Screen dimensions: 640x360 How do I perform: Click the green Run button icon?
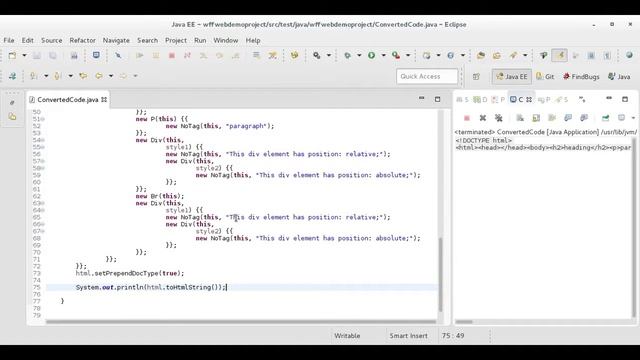pyautogui.click(x=371, y=56)
